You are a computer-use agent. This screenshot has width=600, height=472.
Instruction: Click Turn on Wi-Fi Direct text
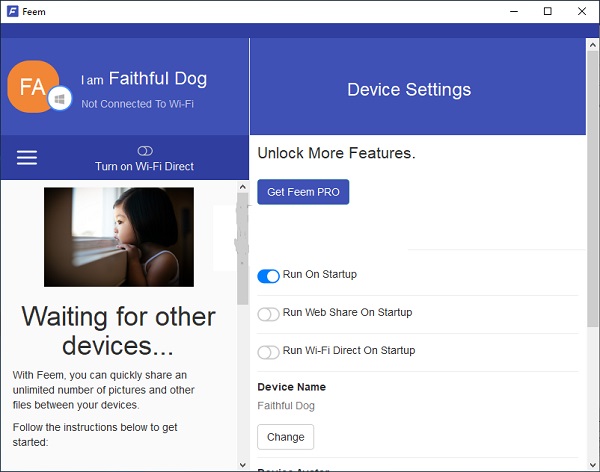click(144, 166)
